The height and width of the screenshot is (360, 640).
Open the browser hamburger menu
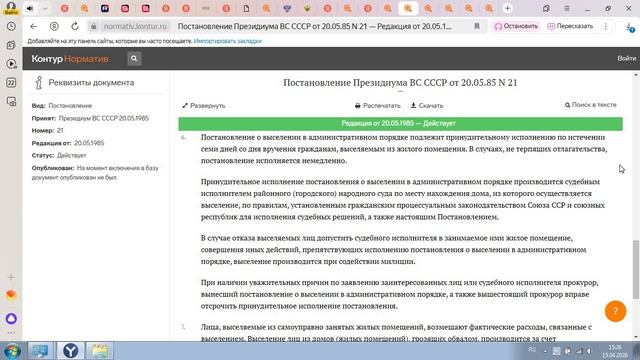click(567, 8)
